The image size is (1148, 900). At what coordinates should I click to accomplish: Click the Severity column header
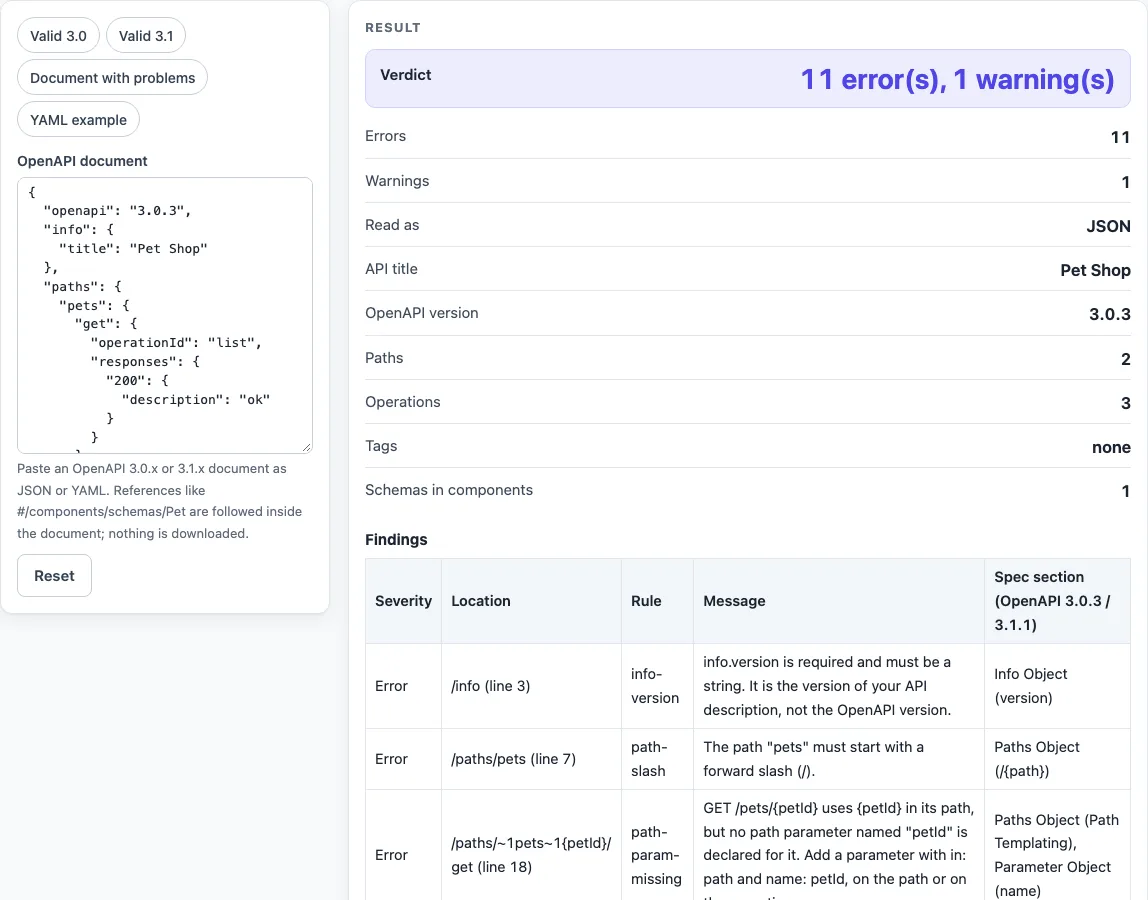403,601
